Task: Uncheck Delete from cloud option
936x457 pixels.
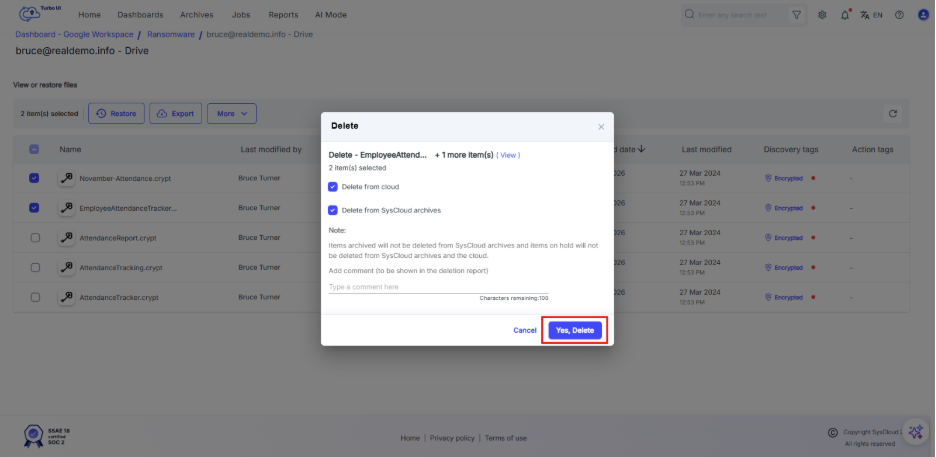Action: (x=333, y=187)
